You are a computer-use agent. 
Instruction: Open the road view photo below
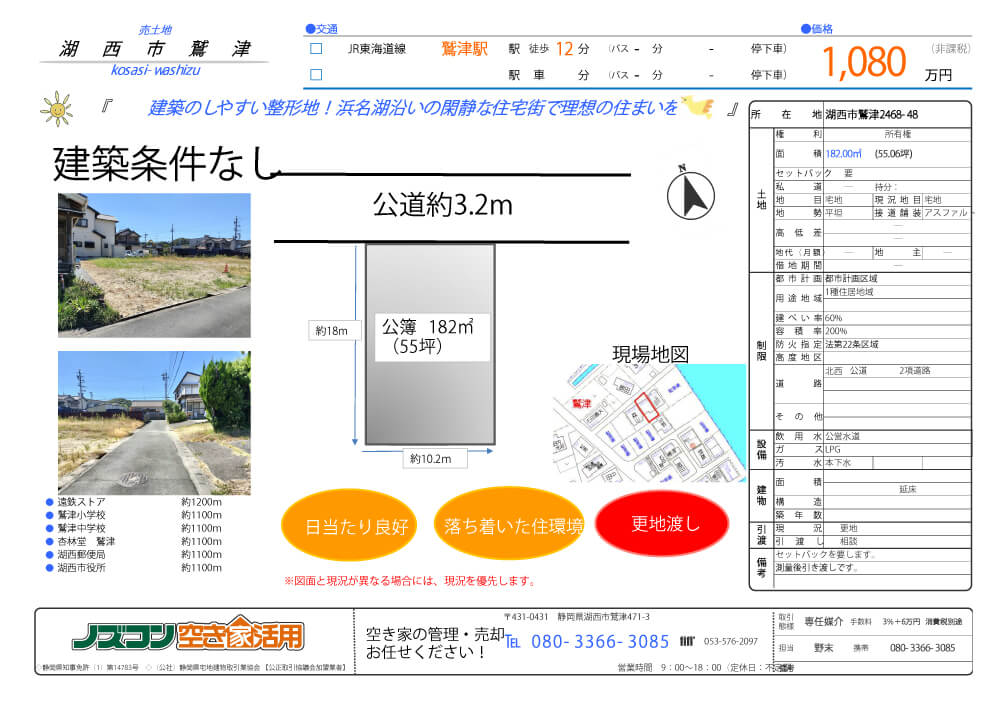coord(154,422)
